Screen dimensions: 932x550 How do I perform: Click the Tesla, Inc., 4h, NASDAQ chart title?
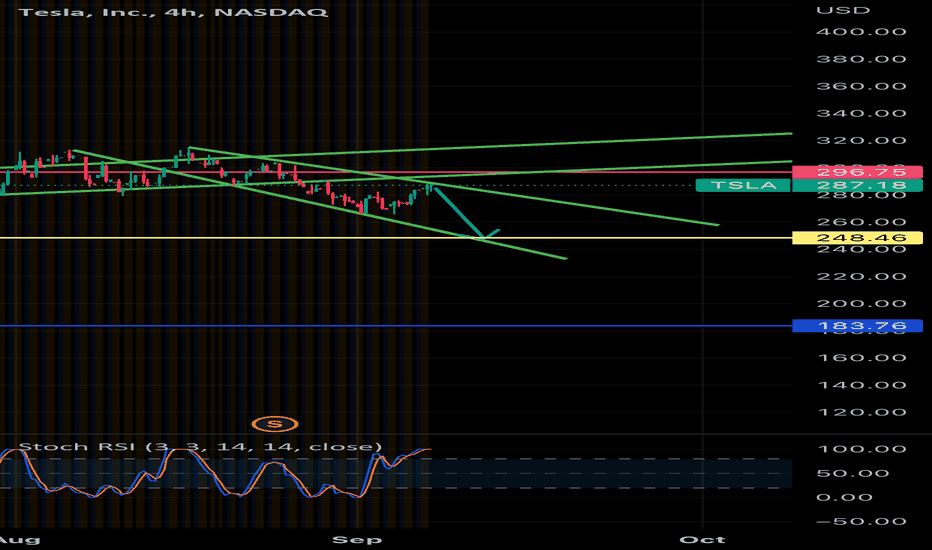tap(173, 12)
